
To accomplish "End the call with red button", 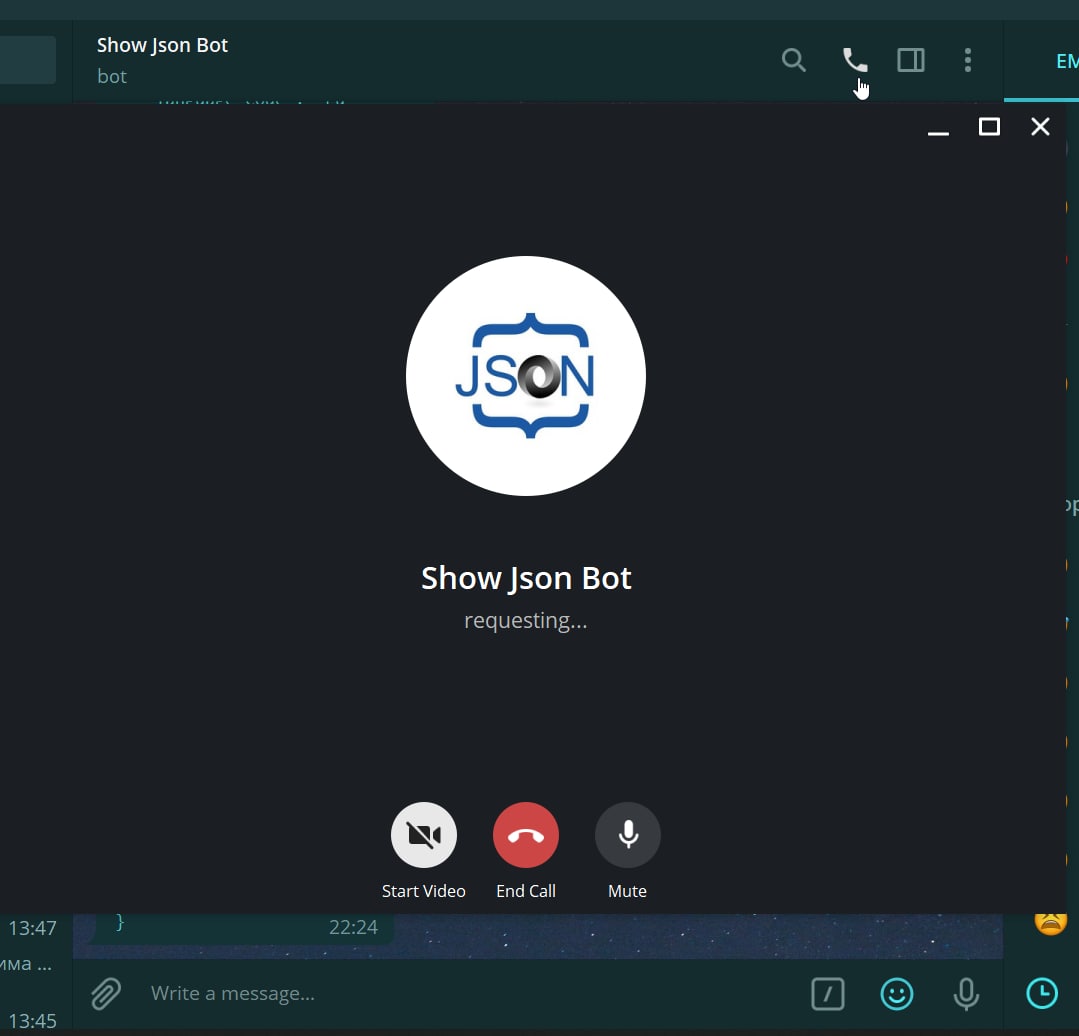I will coord(526,835).
